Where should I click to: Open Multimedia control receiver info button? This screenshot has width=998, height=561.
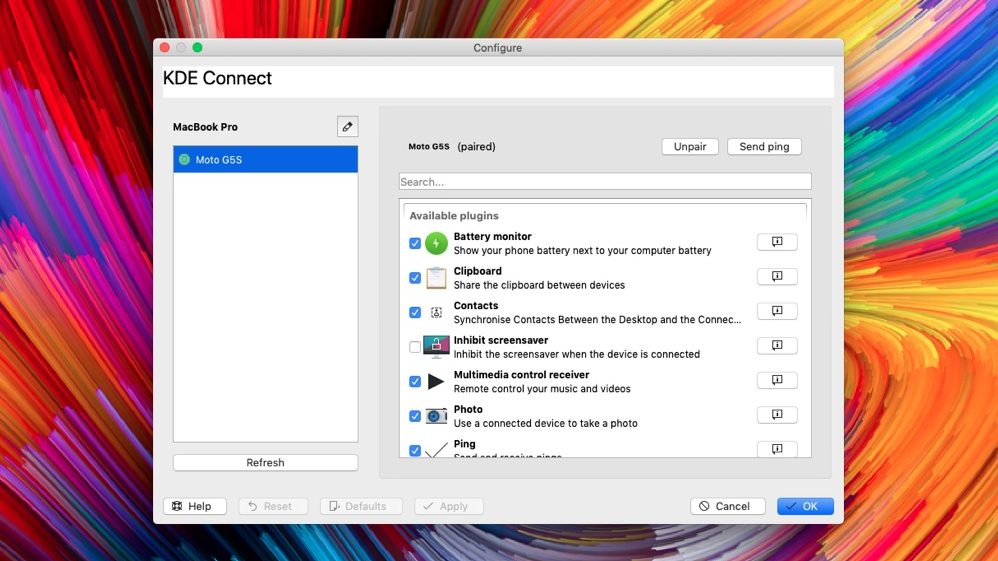coord(777,381)
